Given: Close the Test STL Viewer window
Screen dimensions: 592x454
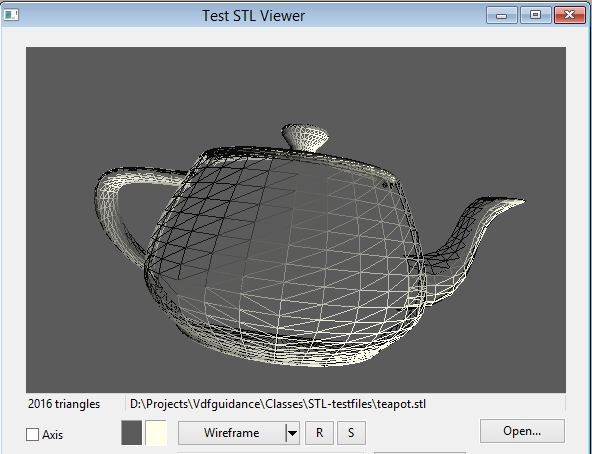Looking at the screenshot, I should pos(569,15).
